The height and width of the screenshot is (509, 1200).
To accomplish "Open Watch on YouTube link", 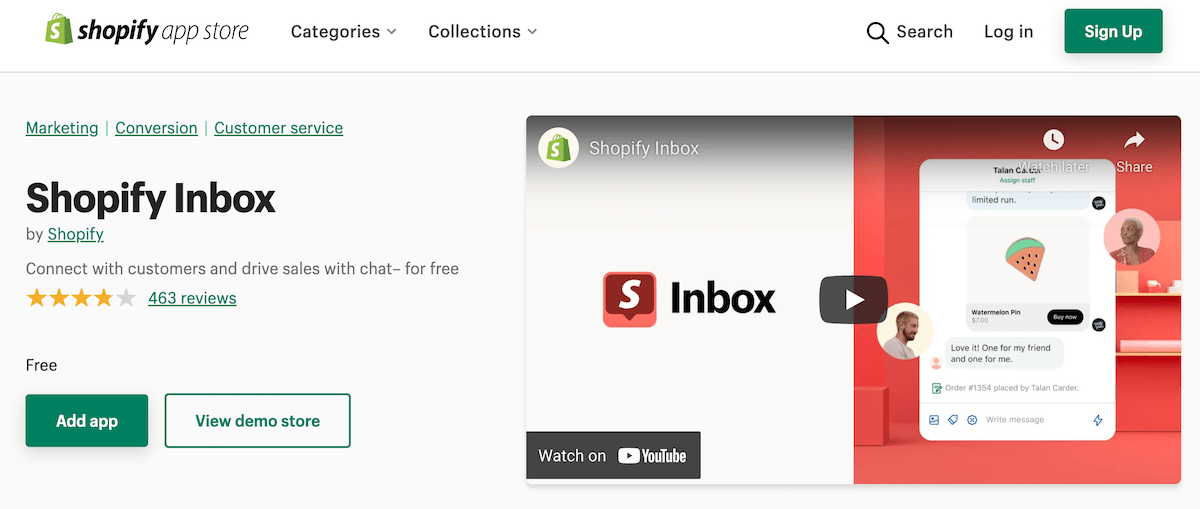I will pyautogui.click(x=613, y=456).
